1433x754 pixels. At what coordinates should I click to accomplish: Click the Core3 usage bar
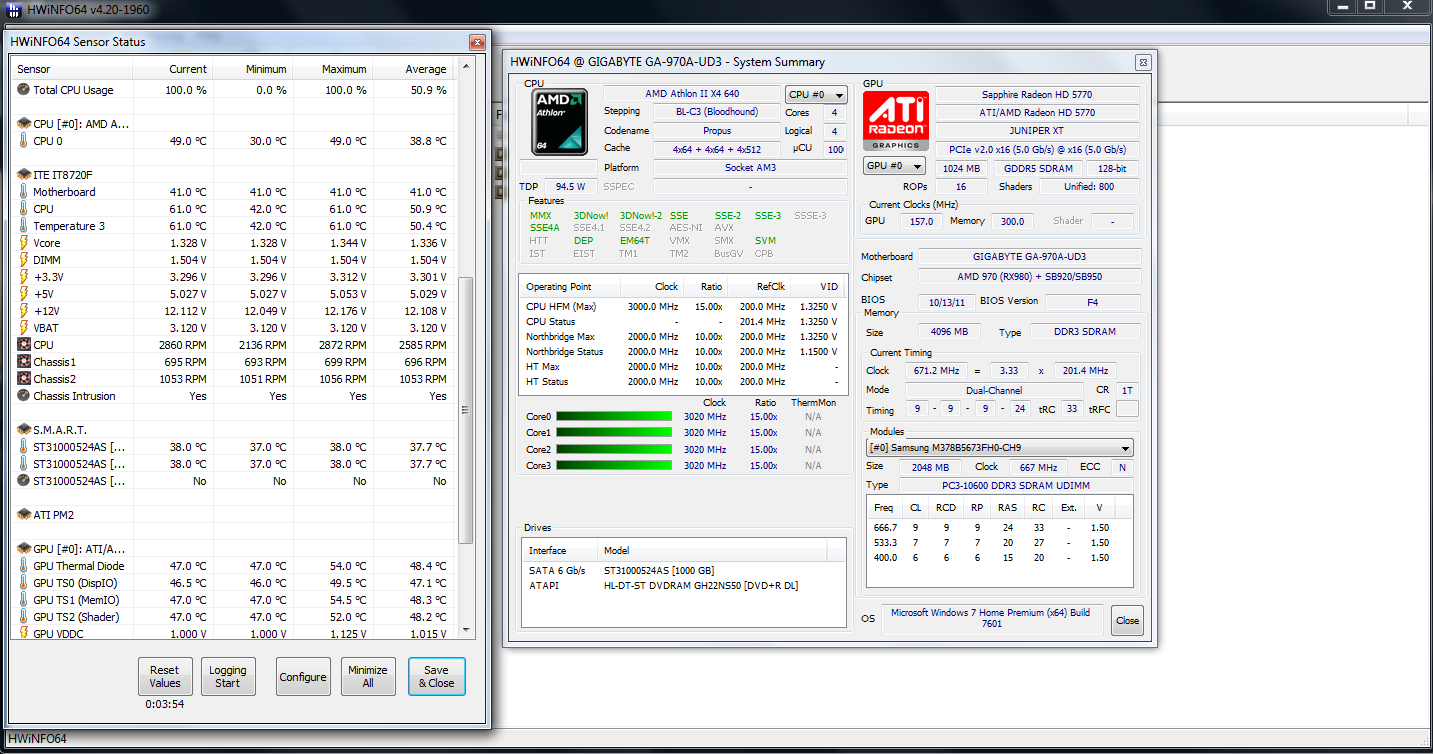[614, 466]
